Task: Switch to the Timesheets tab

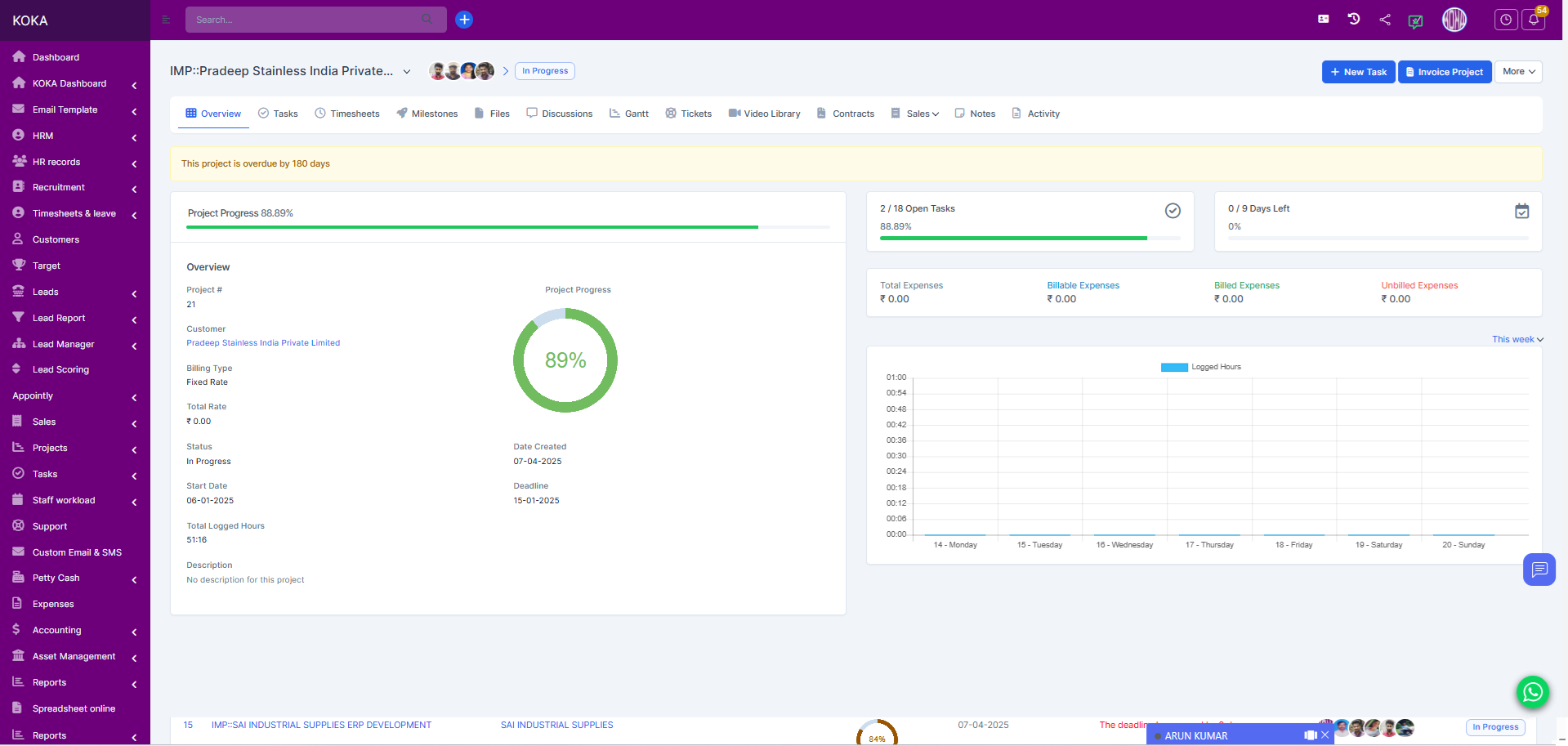Action: pyautogui.click(x=347, y=114)
